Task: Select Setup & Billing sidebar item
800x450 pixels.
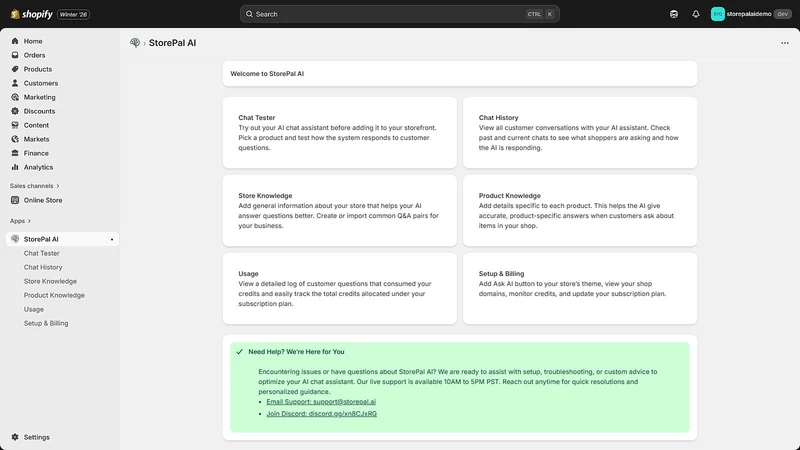Action: point(46,323)
